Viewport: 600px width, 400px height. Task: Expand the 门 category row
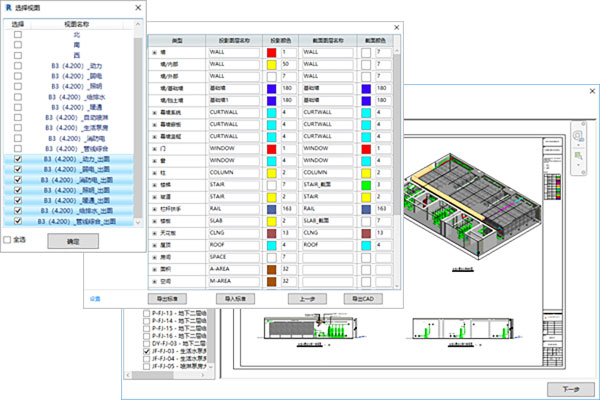tap(154, 149)
